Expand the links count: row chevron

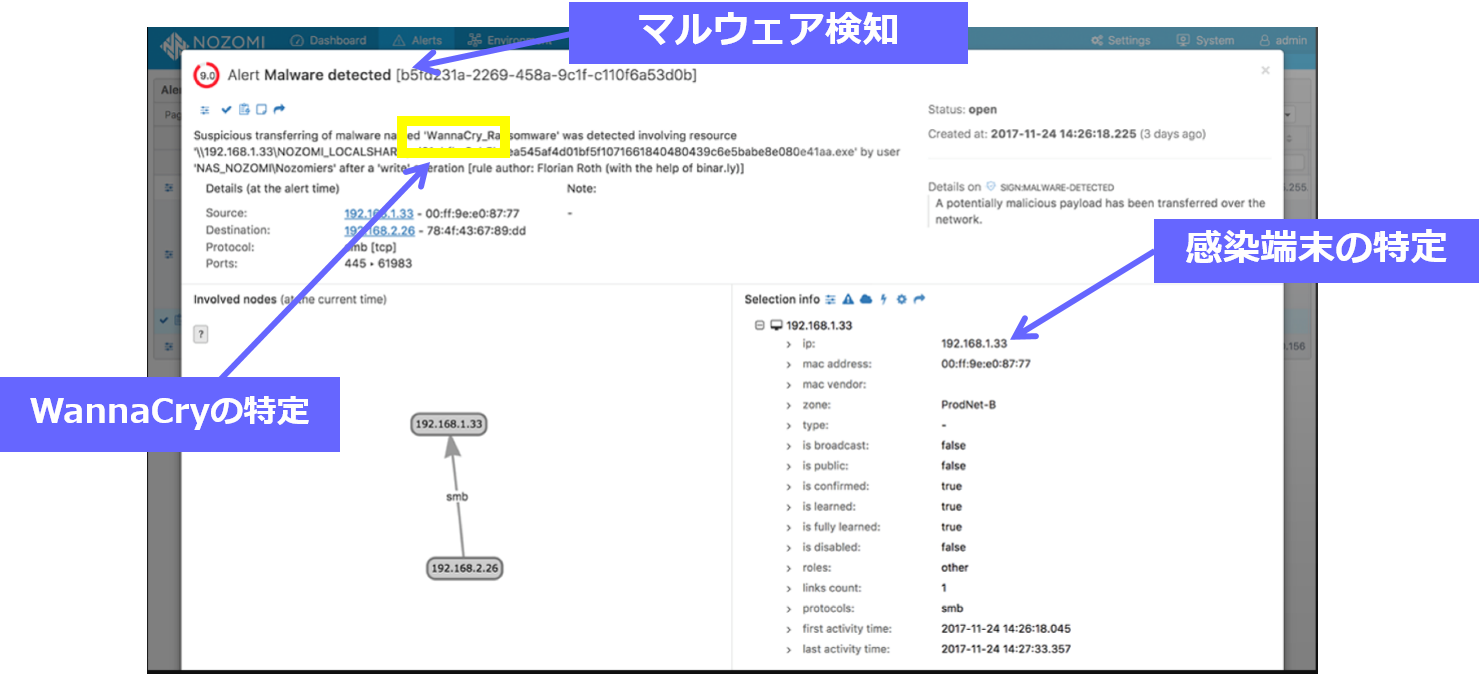pos(788,588)
